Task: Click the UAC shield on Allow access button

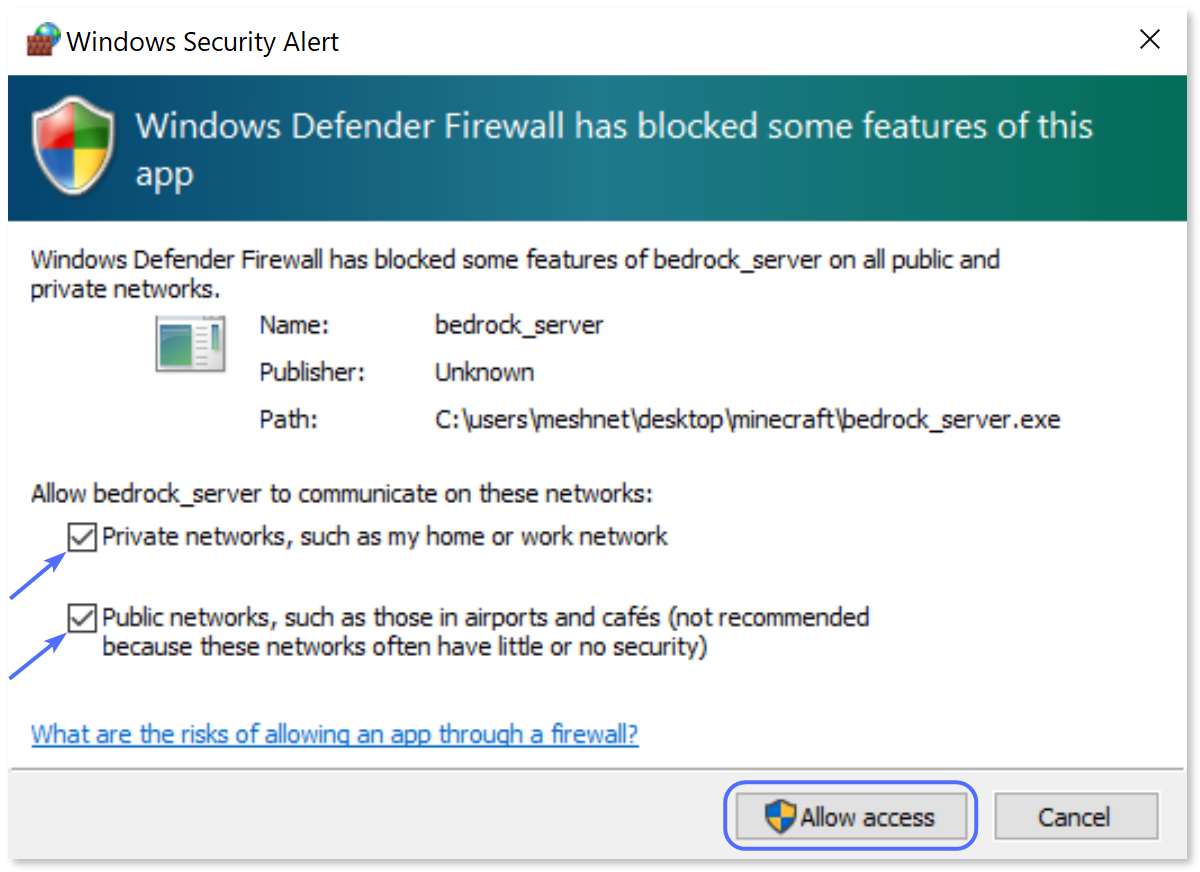Action: pos(778,816)
